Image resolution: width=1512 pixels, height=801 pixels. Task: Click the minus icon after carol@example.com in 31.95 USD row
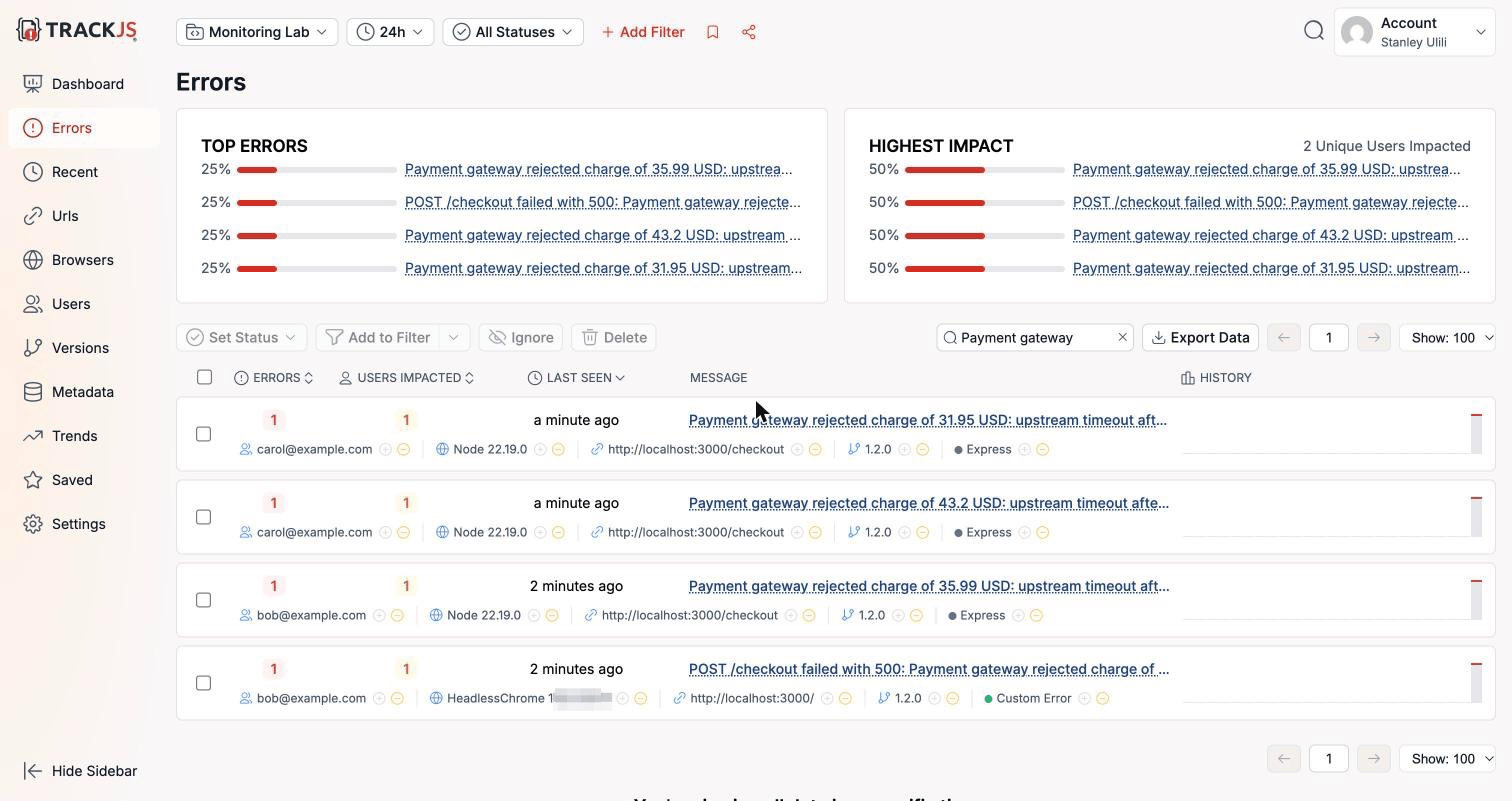pyautogui.click(x=404, y=450)
